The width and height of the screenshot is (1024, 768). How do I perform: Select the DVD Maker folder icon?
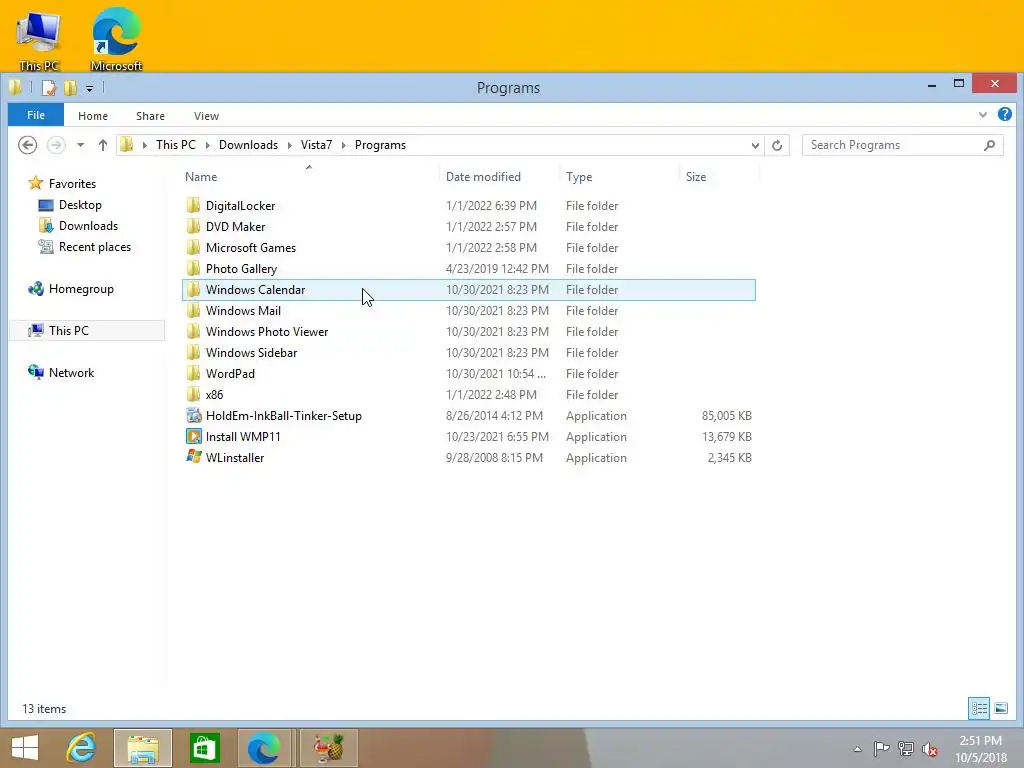click(193, 227)
